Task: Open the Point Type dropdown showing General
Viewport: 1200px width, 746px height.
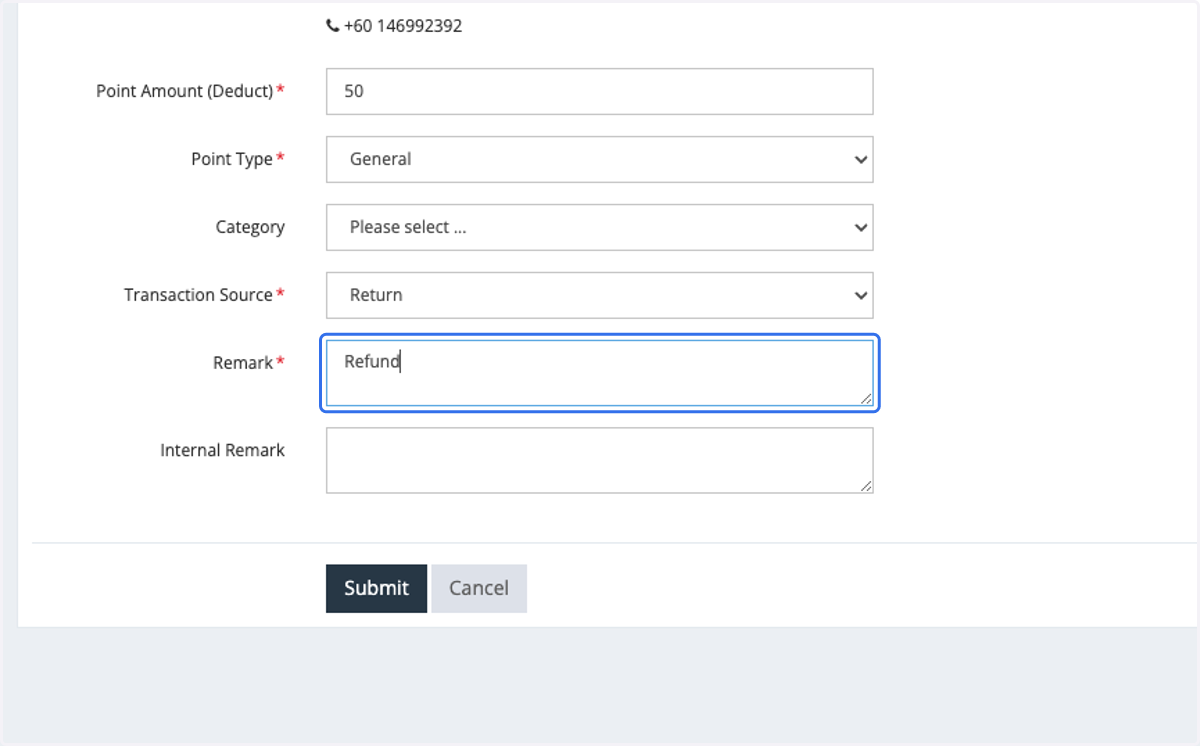Action: (x=599, y=159)
